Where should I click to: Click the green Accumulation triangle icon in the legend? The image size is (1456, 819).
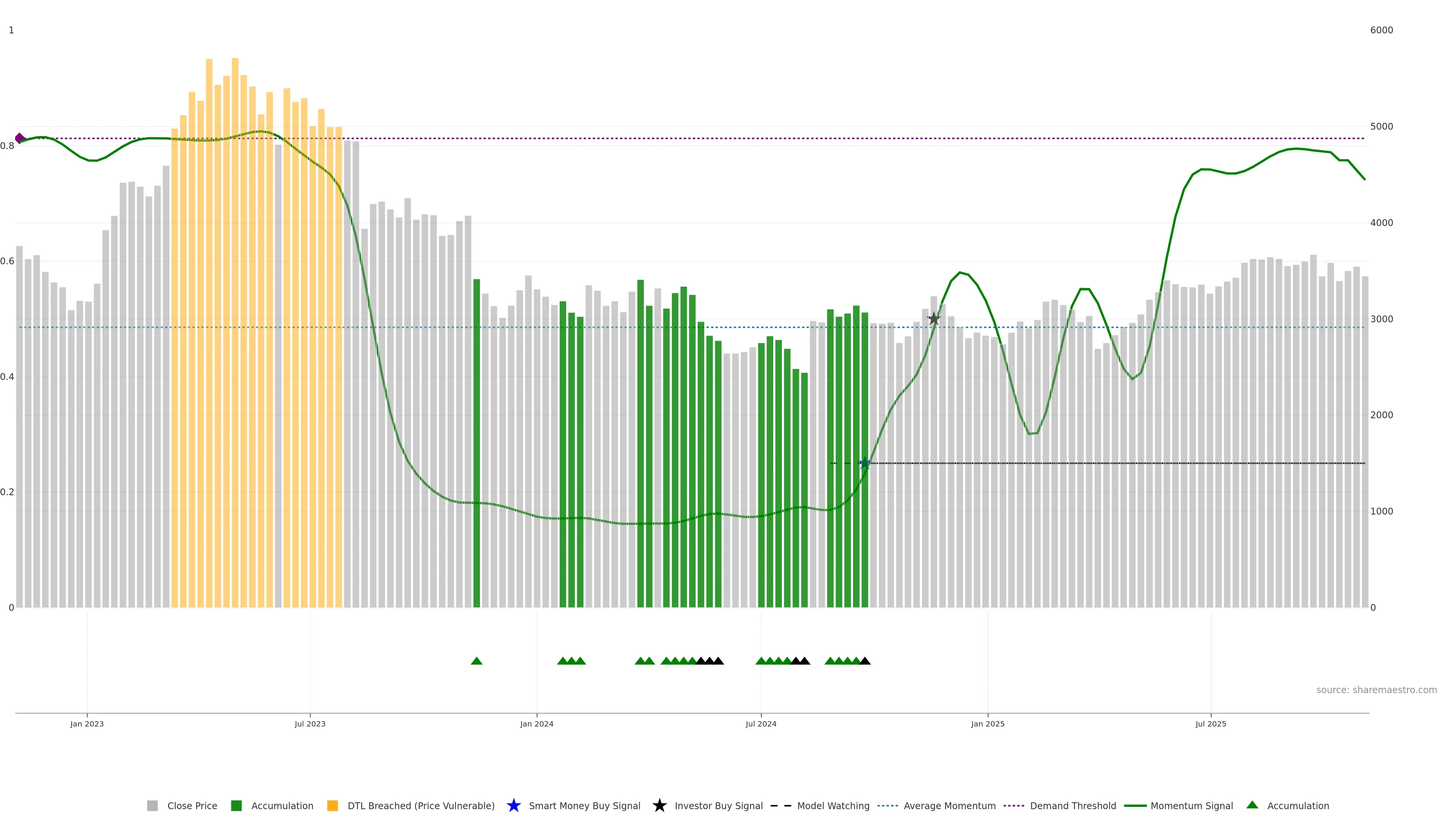(x=1252, y=805)
